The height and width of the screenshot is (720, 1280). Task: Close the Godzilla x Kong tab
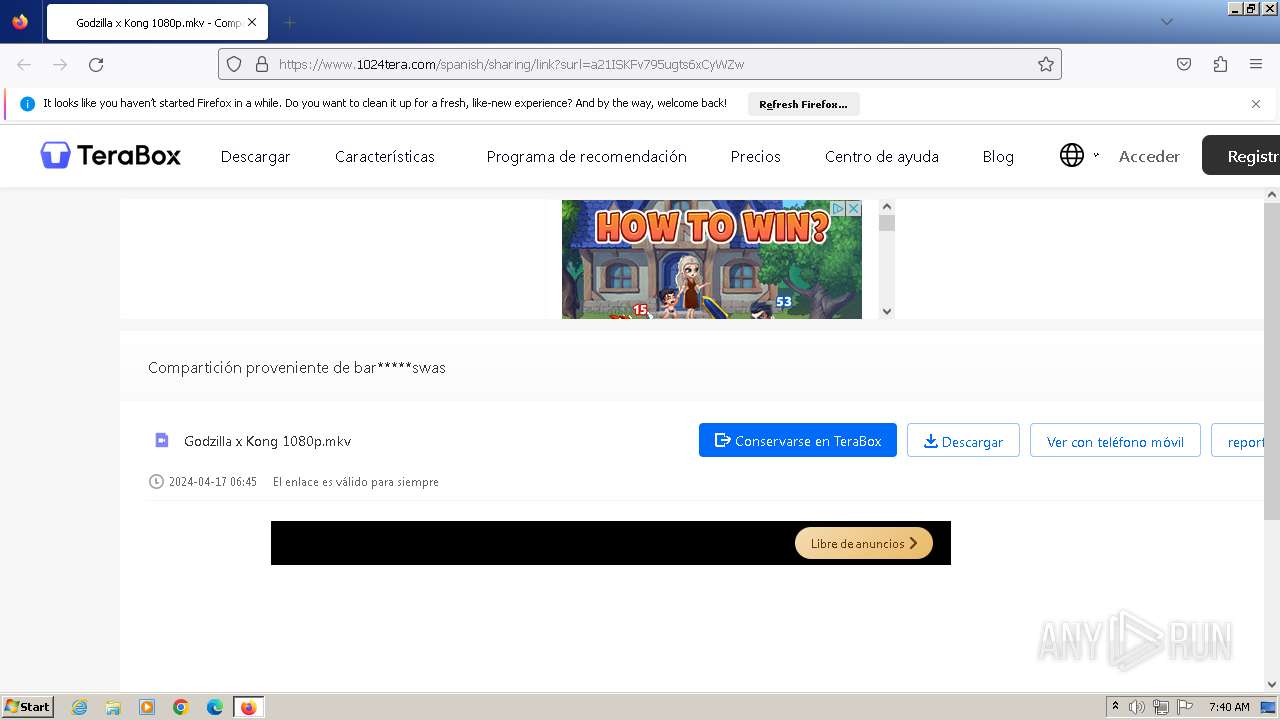click(252, 22)
